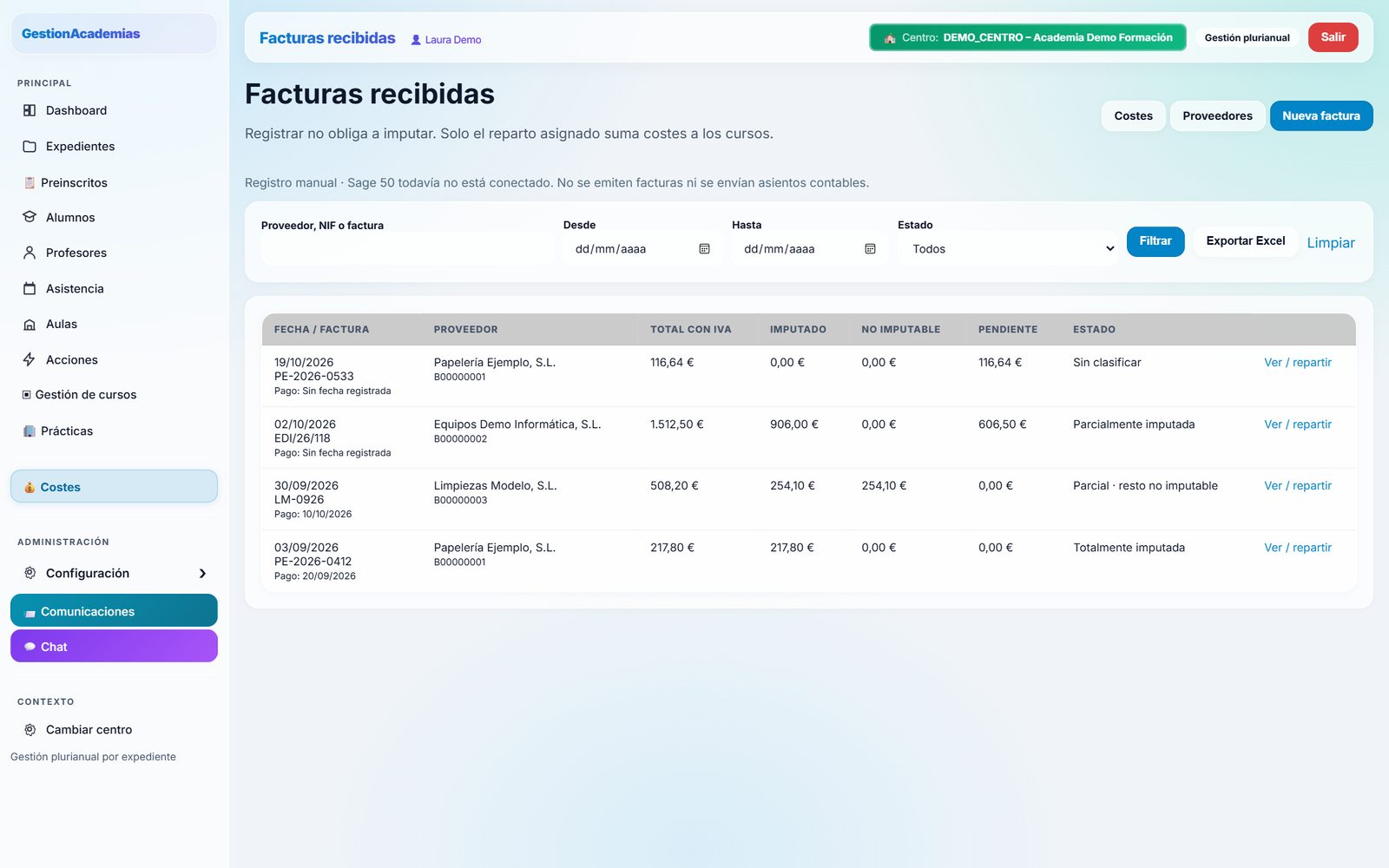Click the Profesores person icon
Image resolution: width=1389 pixels, height=868 pixels.
click(30, 253)
